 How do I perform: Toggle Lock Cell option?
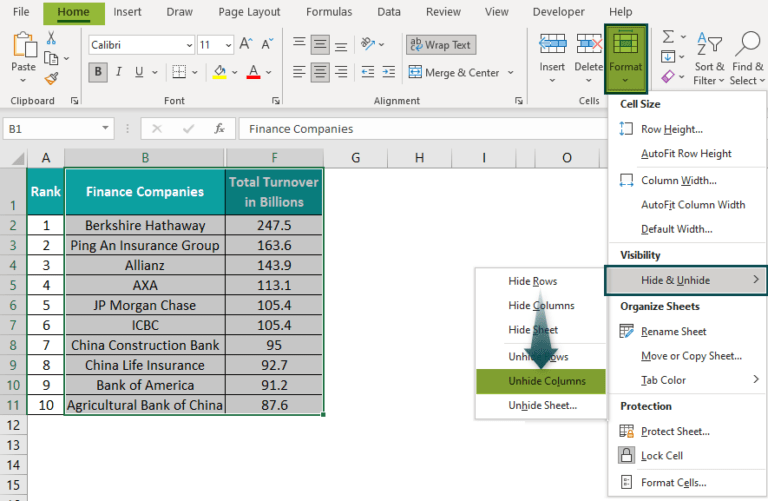(662, 455)
